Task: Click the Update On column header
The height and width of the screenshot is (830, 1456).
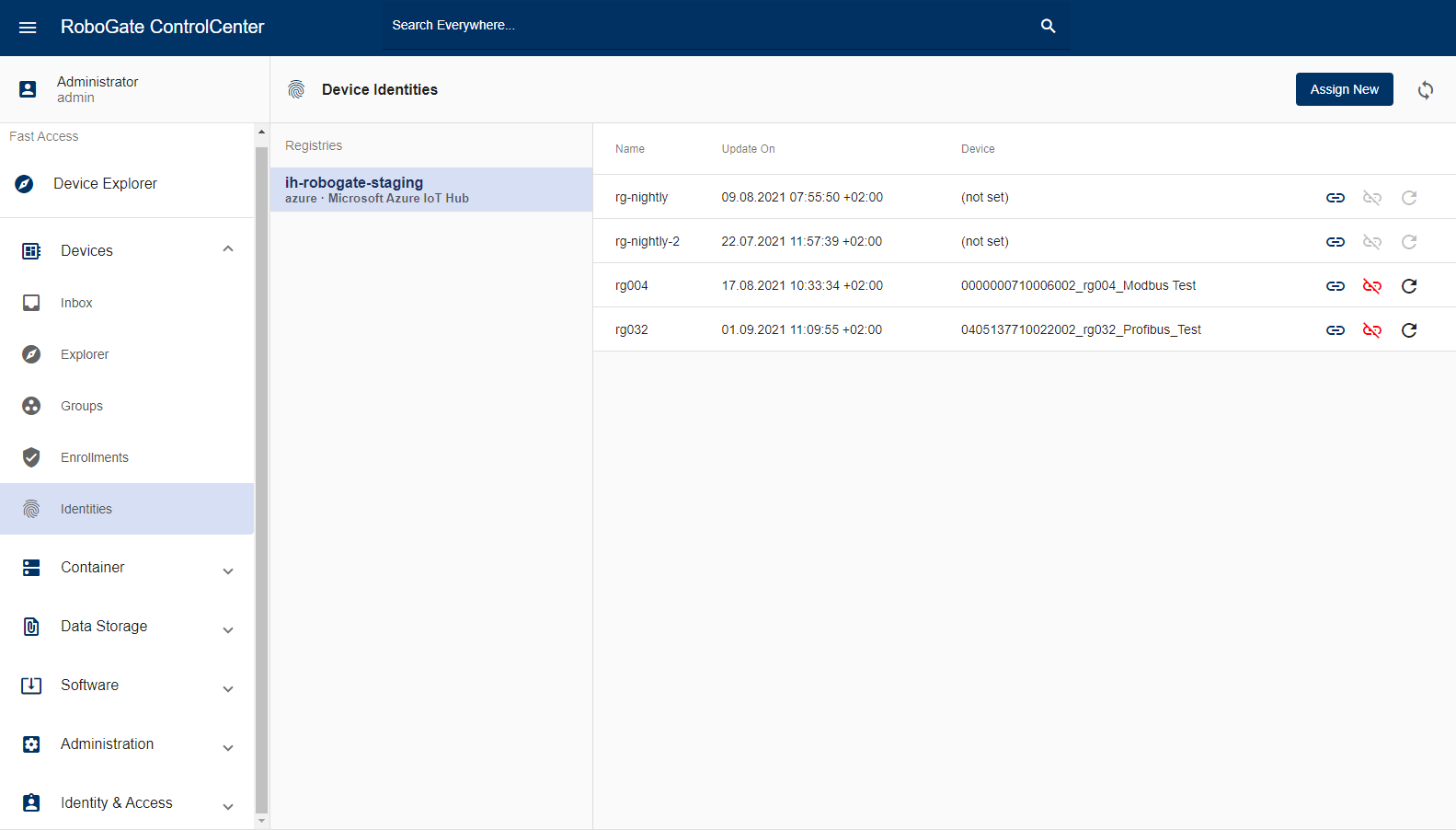Action: [748, 149]
